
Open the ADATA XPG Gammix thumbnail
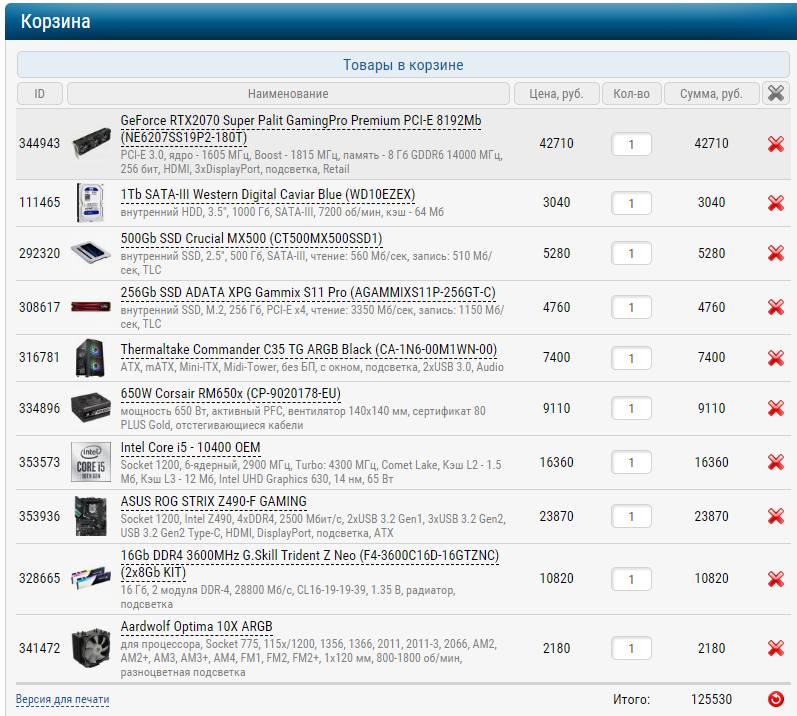point(91,306)
